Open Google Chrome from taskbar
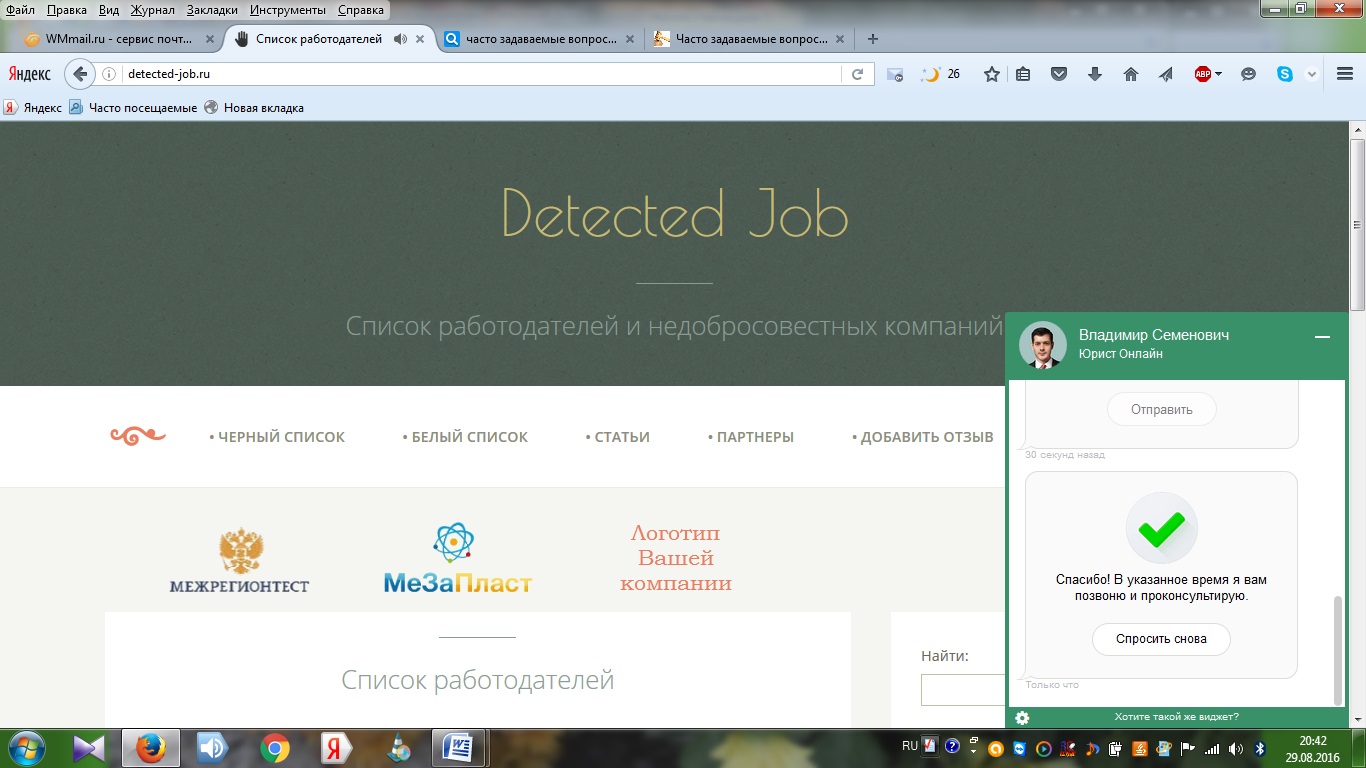 [x=275, y=748]
